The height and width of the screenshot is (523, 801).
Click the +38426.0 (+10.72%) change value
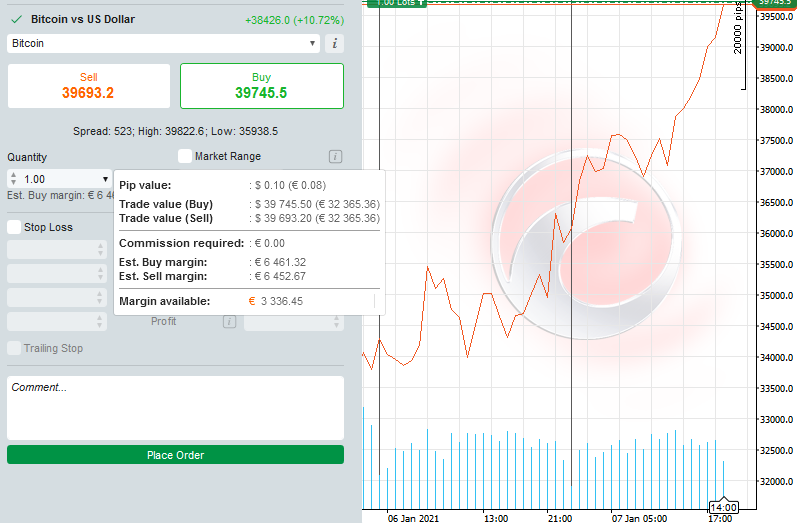(294, 20)
